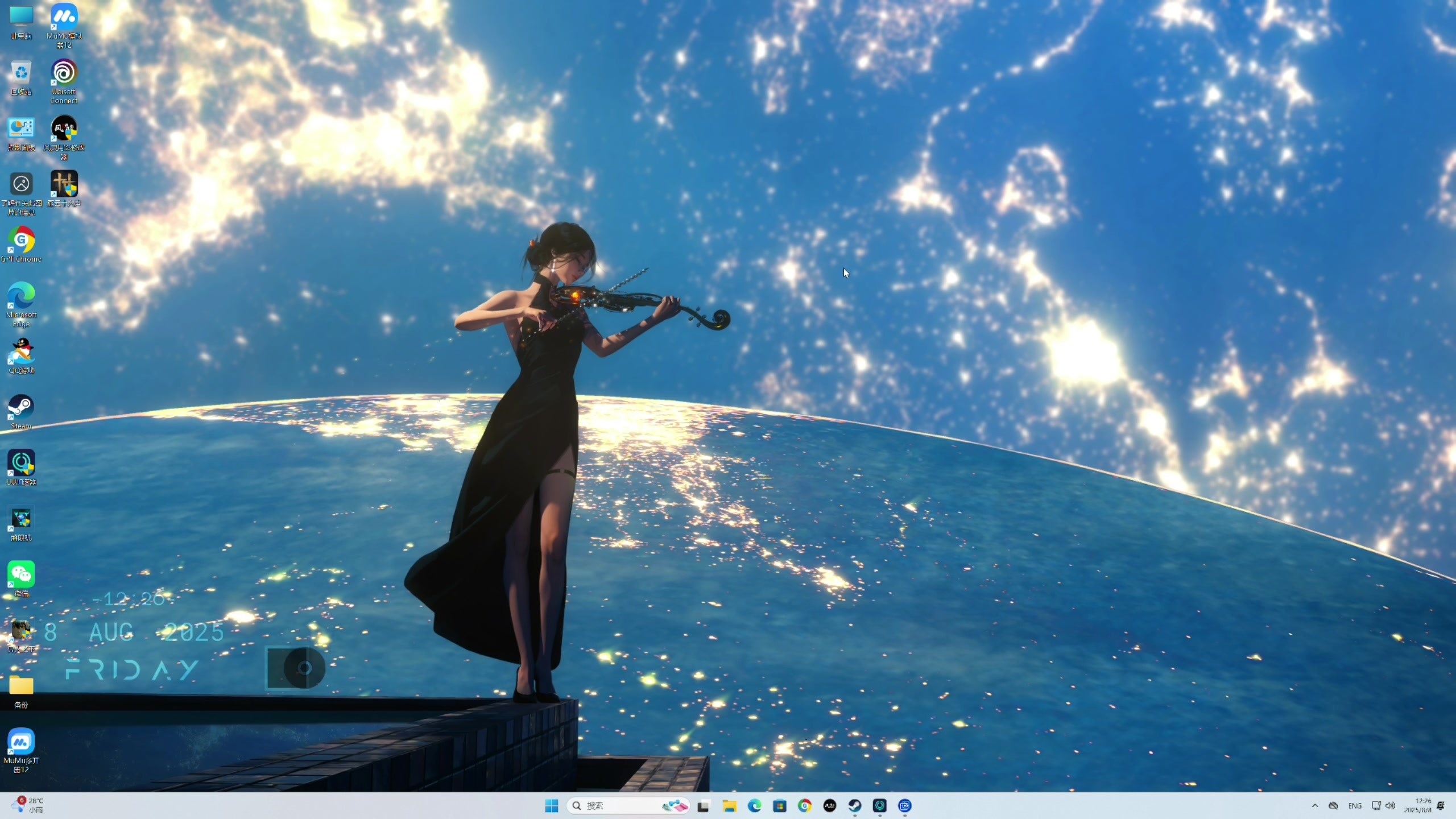The height and width of the screenshot is (819, 1456).
Task: Open the Steam desktop shortcut
Action: (21, 412)
